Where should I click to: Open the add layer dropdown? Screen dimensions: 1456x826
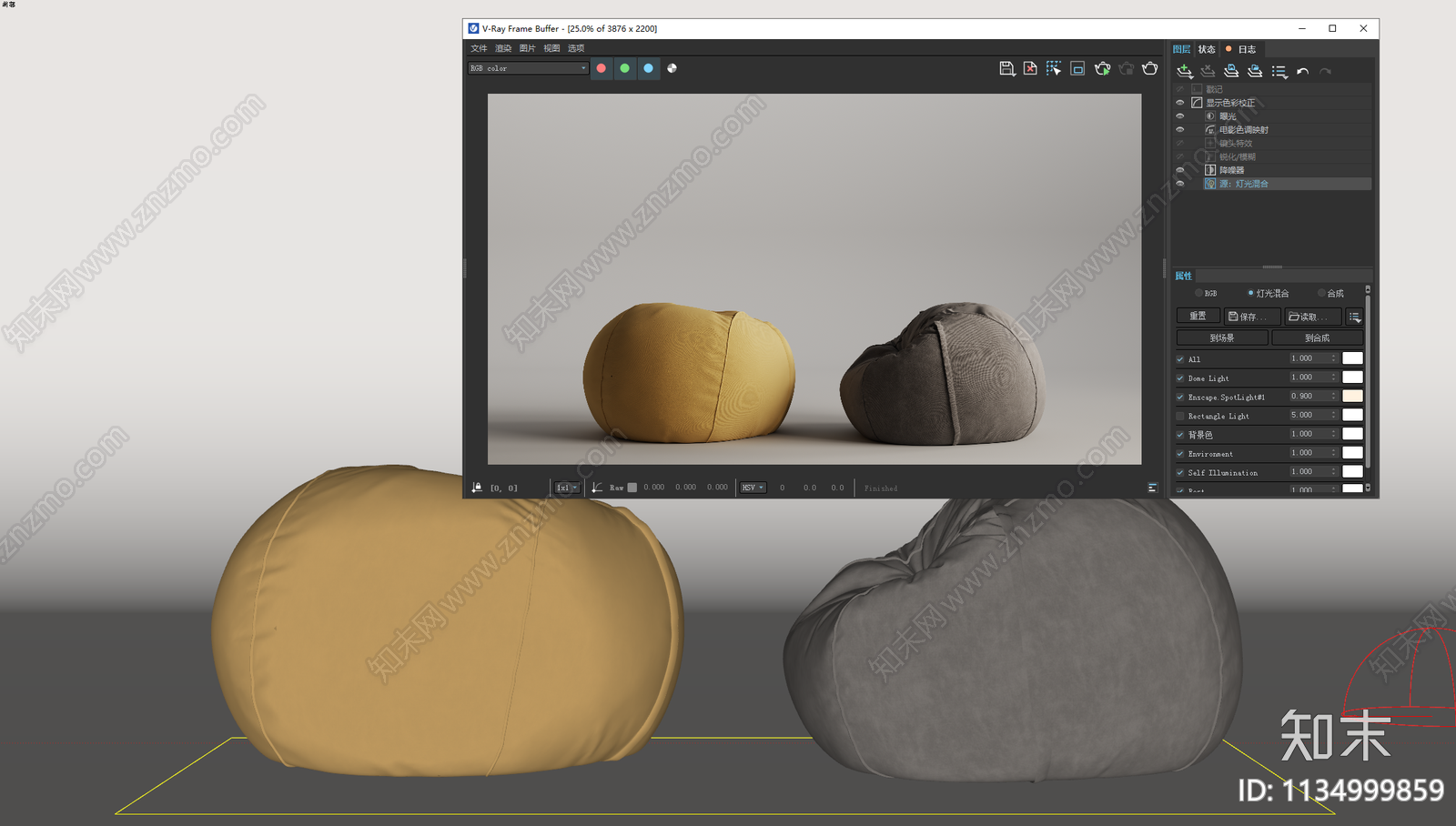tap(1184, 71)
